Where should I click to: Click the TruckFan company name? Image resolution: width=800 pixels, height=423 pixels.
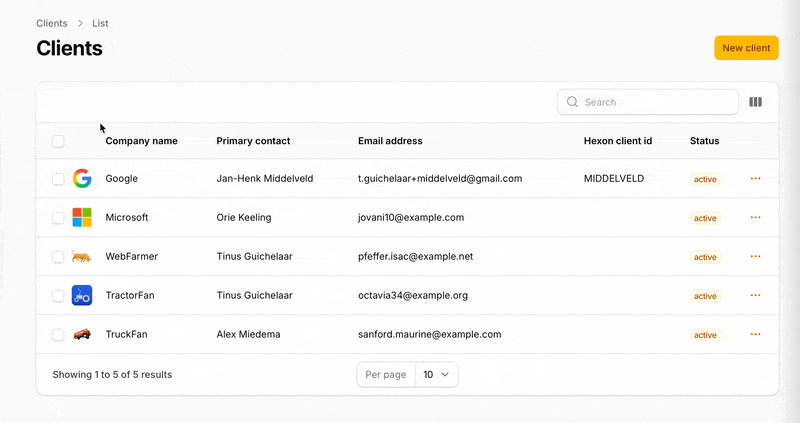[126, 334]
